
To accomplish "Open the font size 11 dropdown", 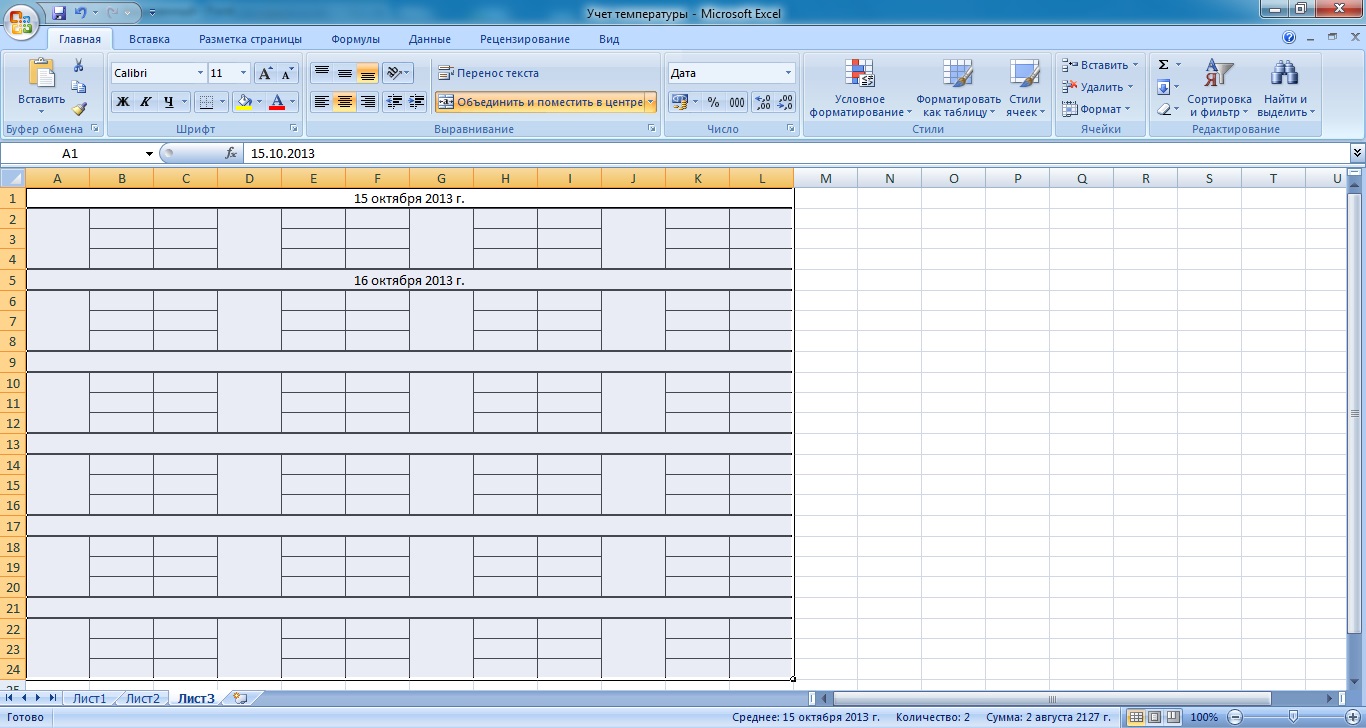I will pos(243,73).
